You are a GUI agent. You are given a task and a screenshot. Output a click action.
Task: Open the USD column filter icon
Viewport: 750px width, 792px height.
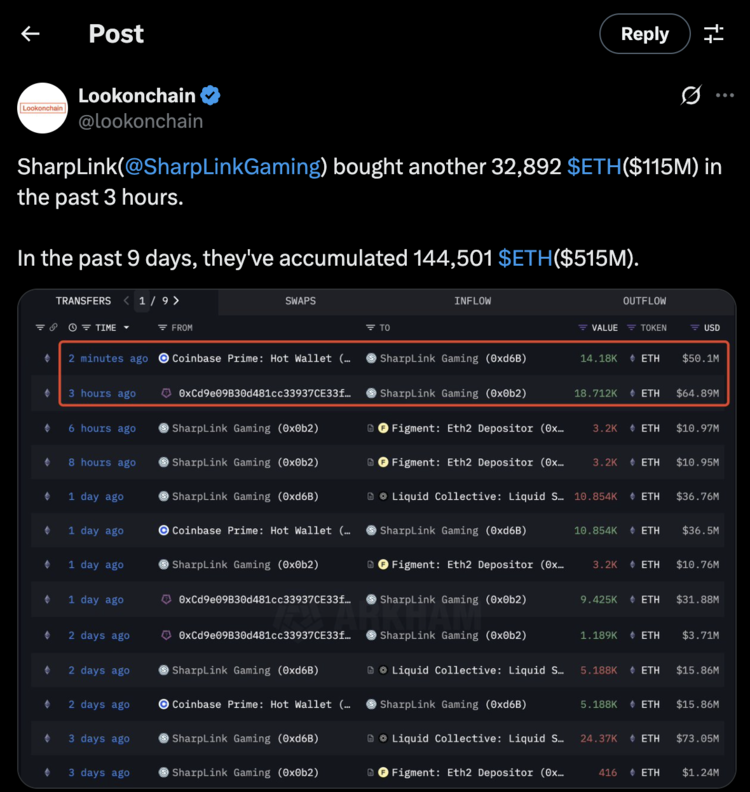(695, 328)
